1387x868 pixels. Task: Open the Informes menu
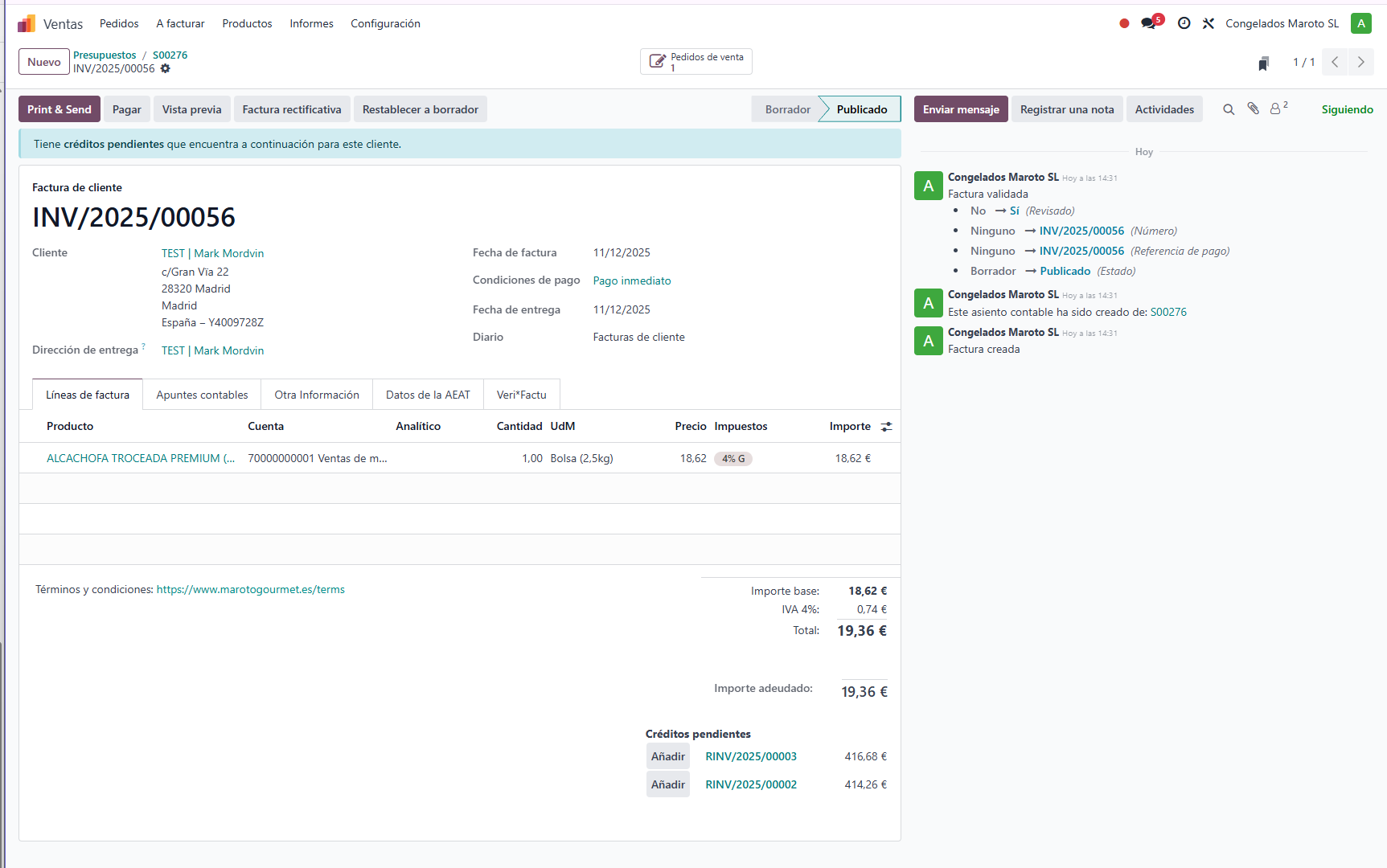311,23
